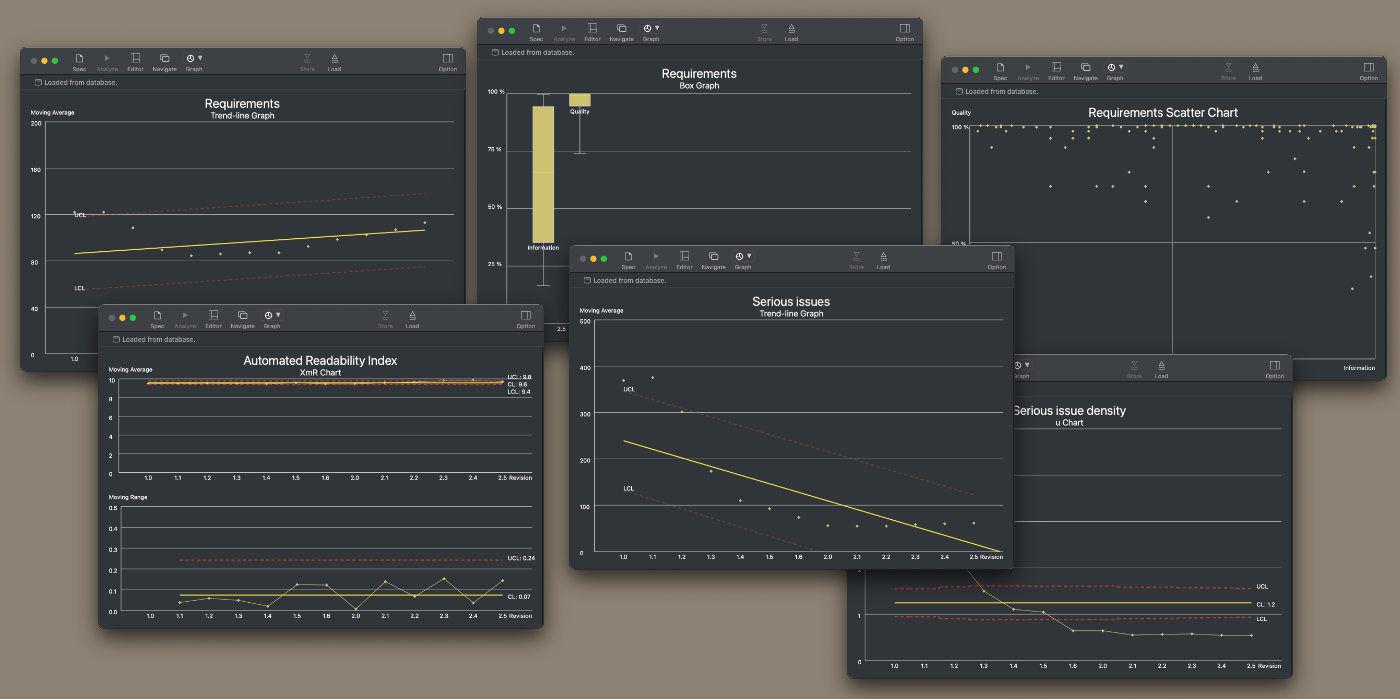This screenshot has width=1400, height=699.
Task: Toggle Option panel in Serious issues window
Action: tap(997, 260)
